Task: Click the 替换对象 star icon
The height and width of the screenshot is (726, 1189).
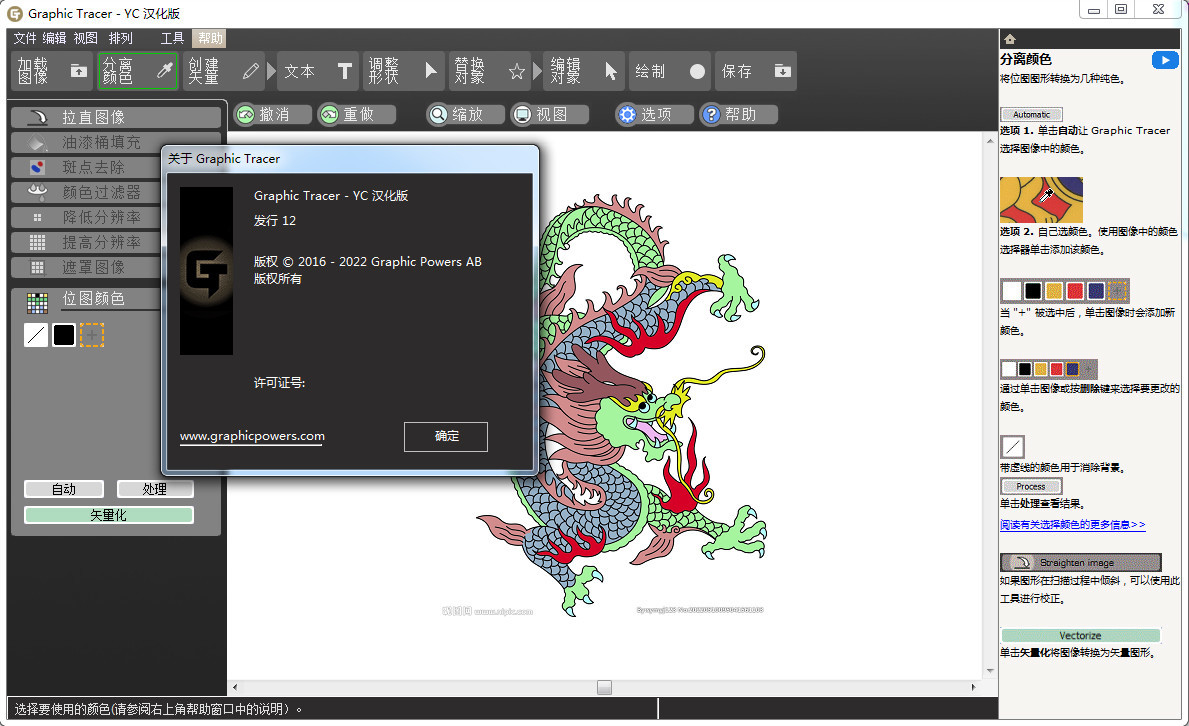Action: tap(517, 71)
